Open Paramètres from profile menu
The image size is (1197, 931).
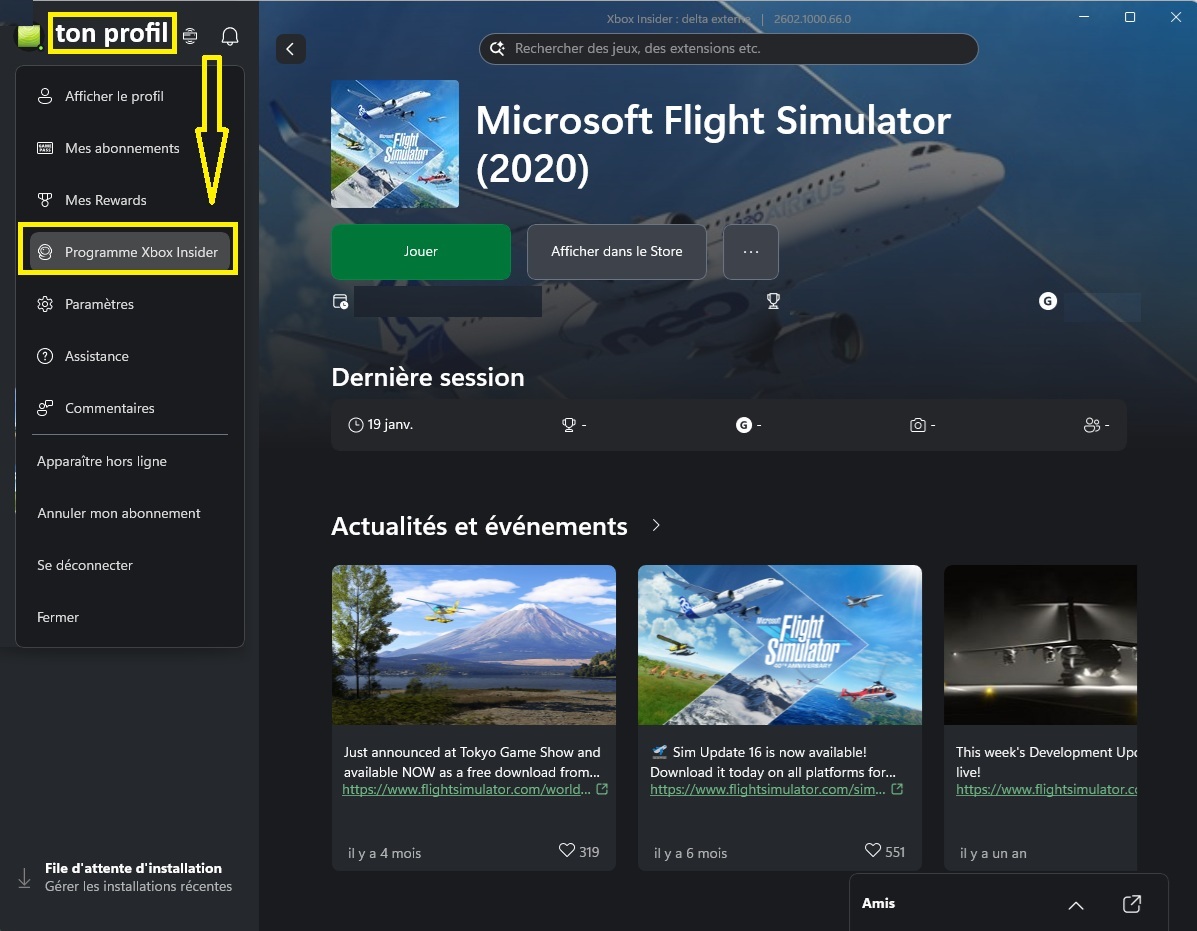pos(130,304)
